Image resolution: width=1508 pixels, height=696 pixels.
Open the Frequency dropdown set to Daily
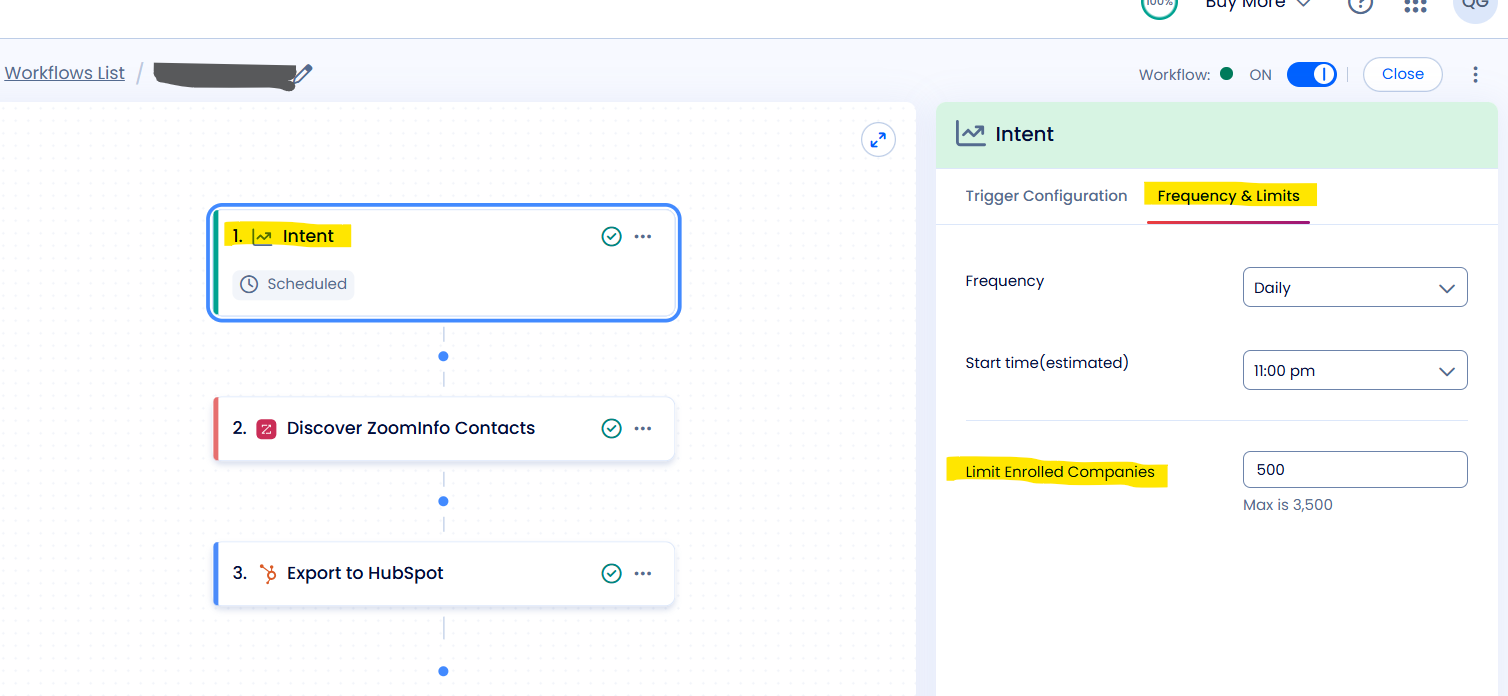(1355, 287)
